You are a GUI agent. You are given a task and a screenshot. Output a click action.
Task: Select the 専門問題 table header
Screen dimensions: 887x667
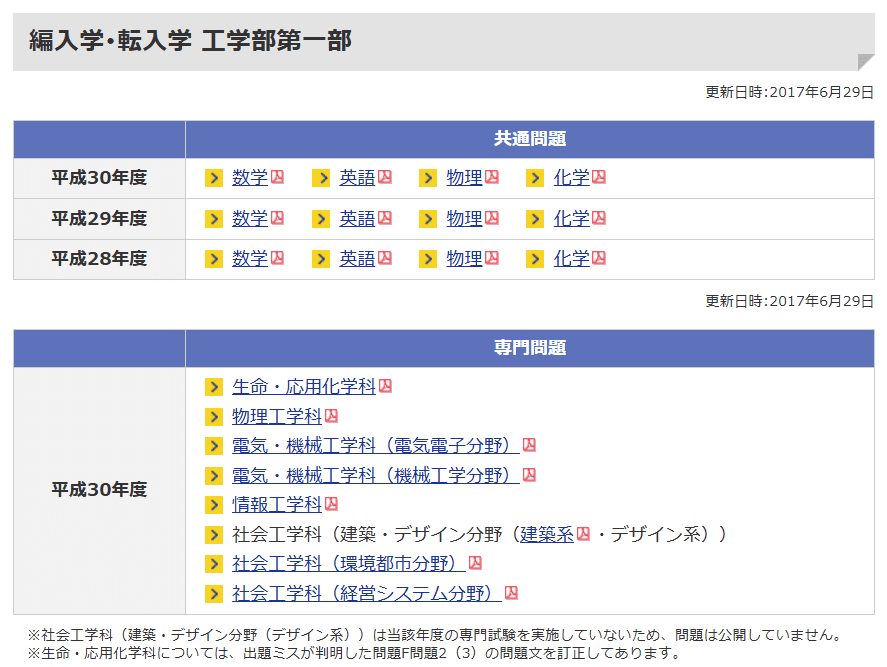(x=530, y=348)
